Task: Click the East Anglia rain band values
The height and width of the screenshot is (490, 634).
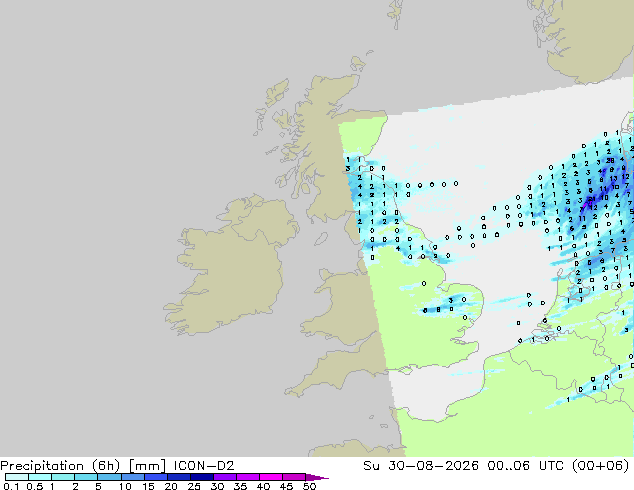Action: tap(444, 305)
